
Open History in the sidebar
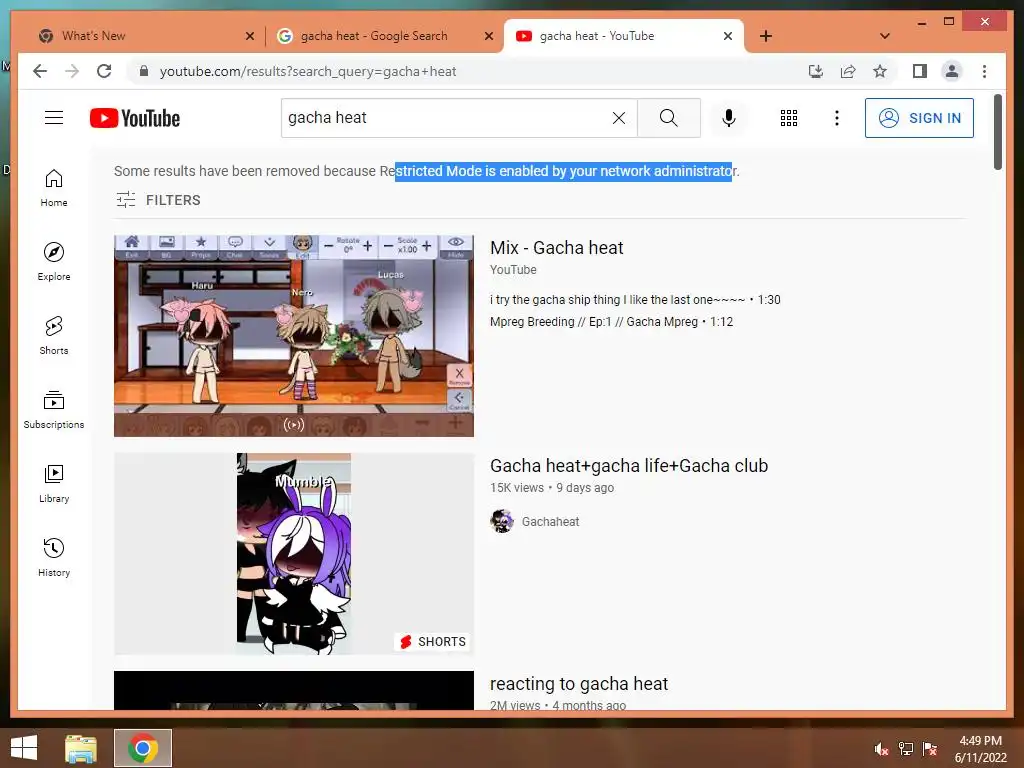pos(54,557)
